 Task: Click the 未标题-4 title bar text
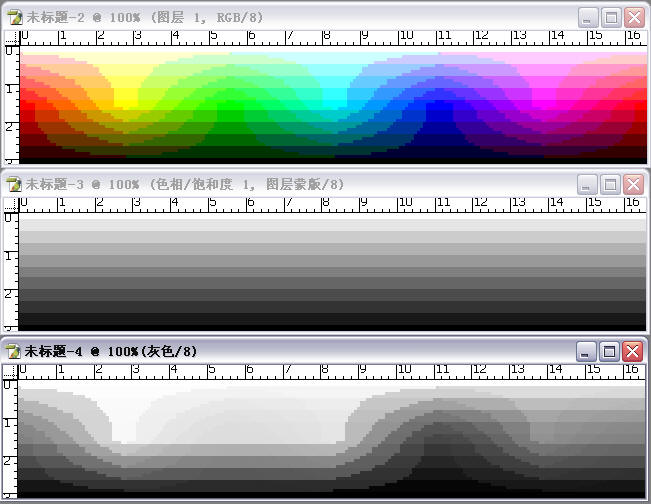[x=110, y=352]
